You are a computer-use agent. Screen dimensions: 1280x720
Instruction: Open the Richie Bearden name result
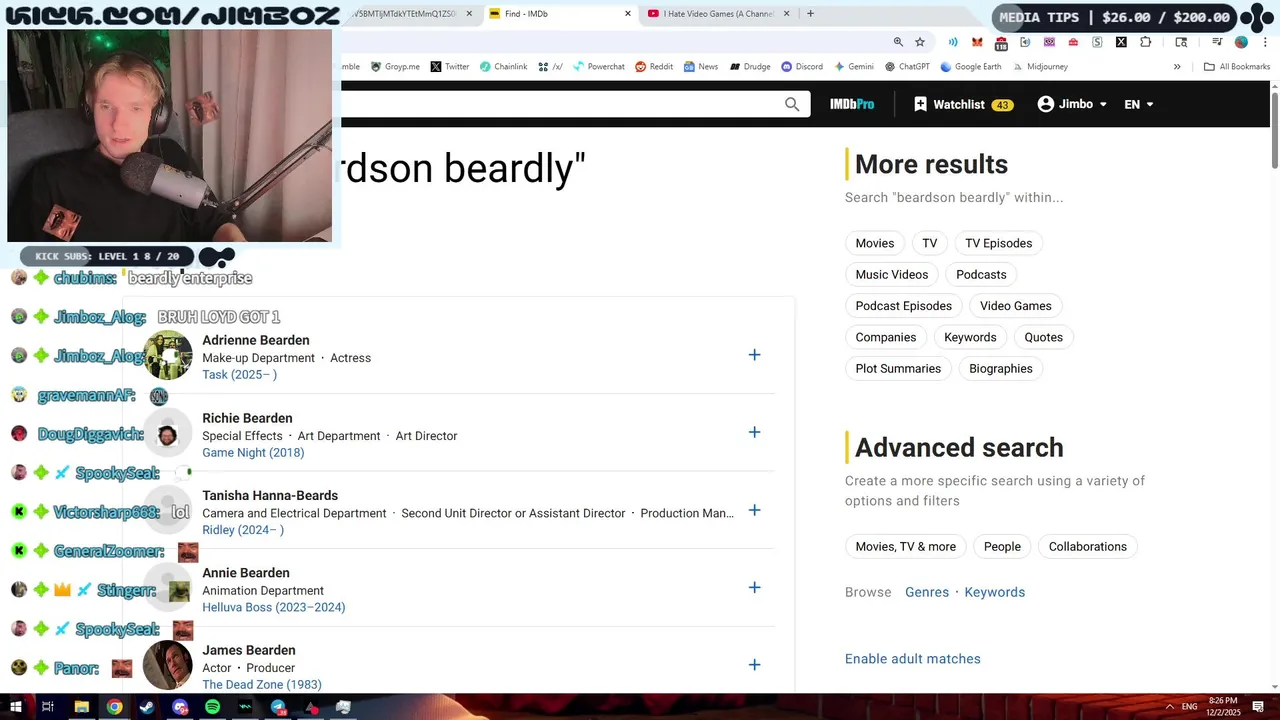(247, 418)
